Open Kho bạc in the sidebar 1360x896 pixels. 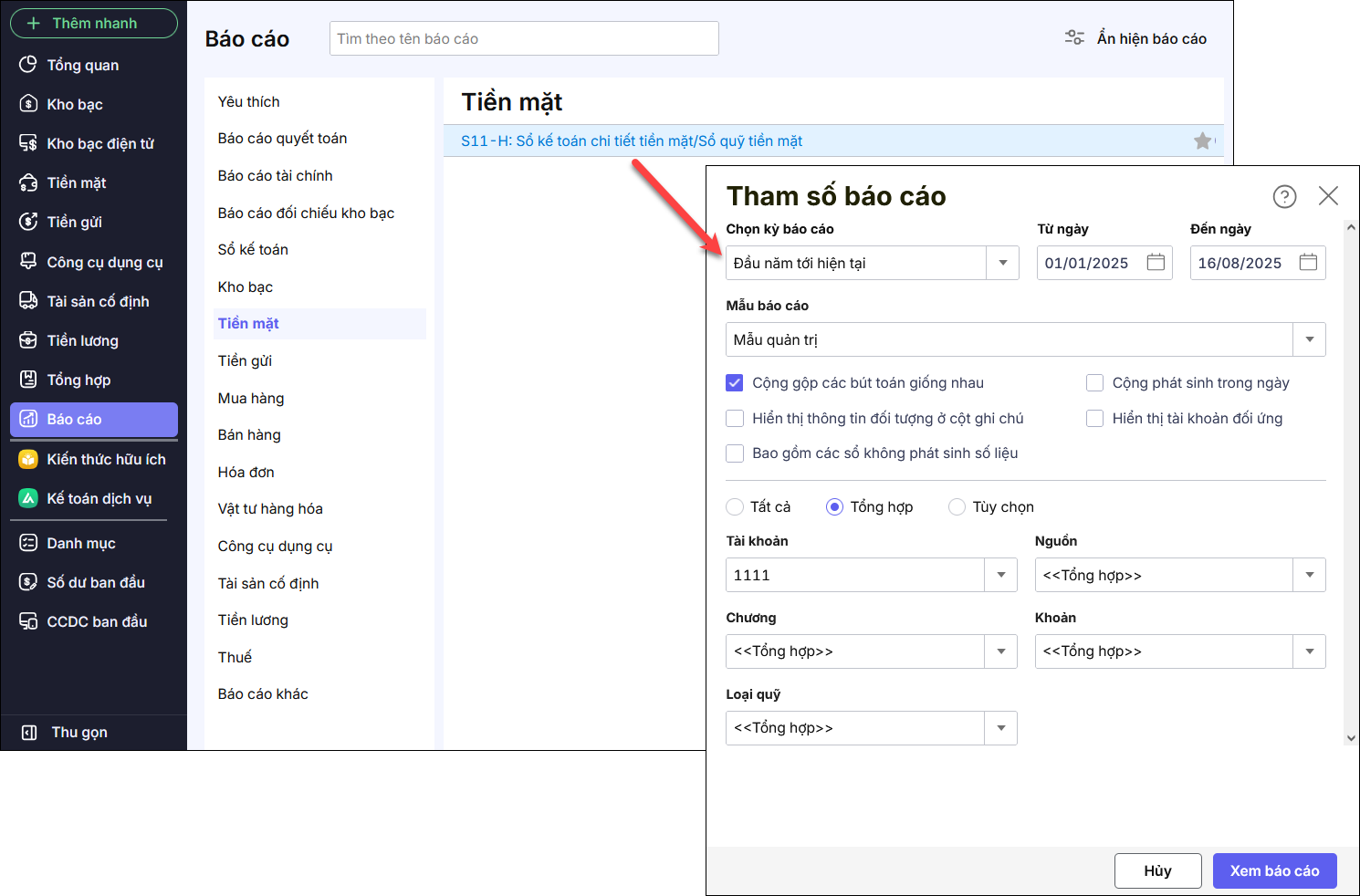click(75, 104)
